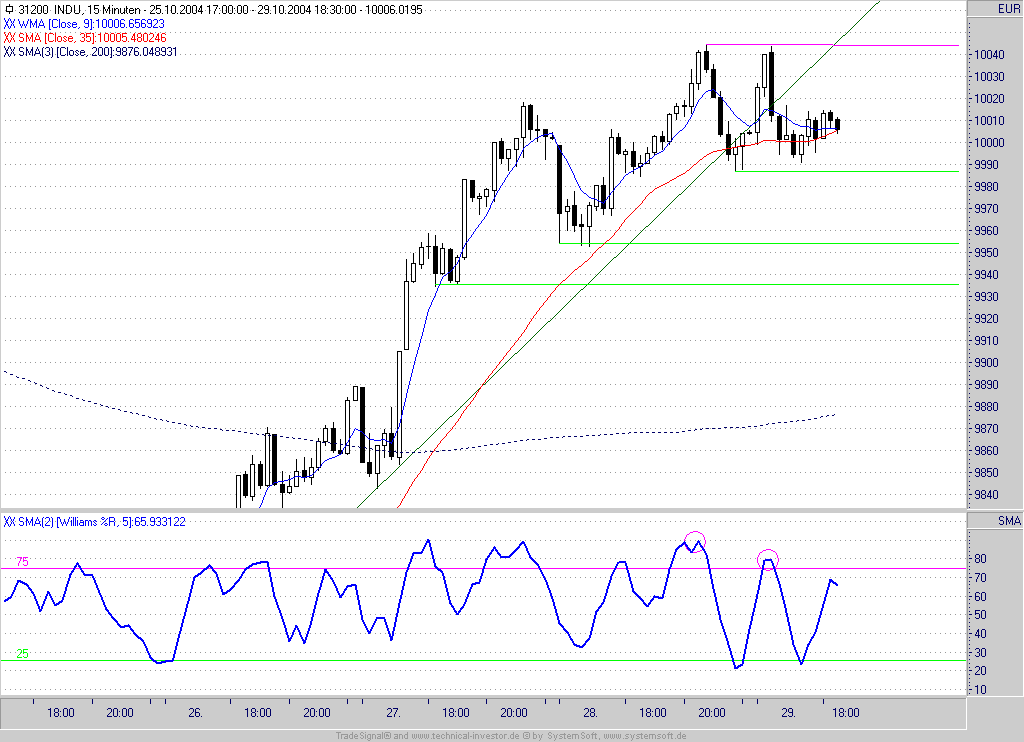Click the 9840 price axis label

pyautogui.click(x=987, y=494)
